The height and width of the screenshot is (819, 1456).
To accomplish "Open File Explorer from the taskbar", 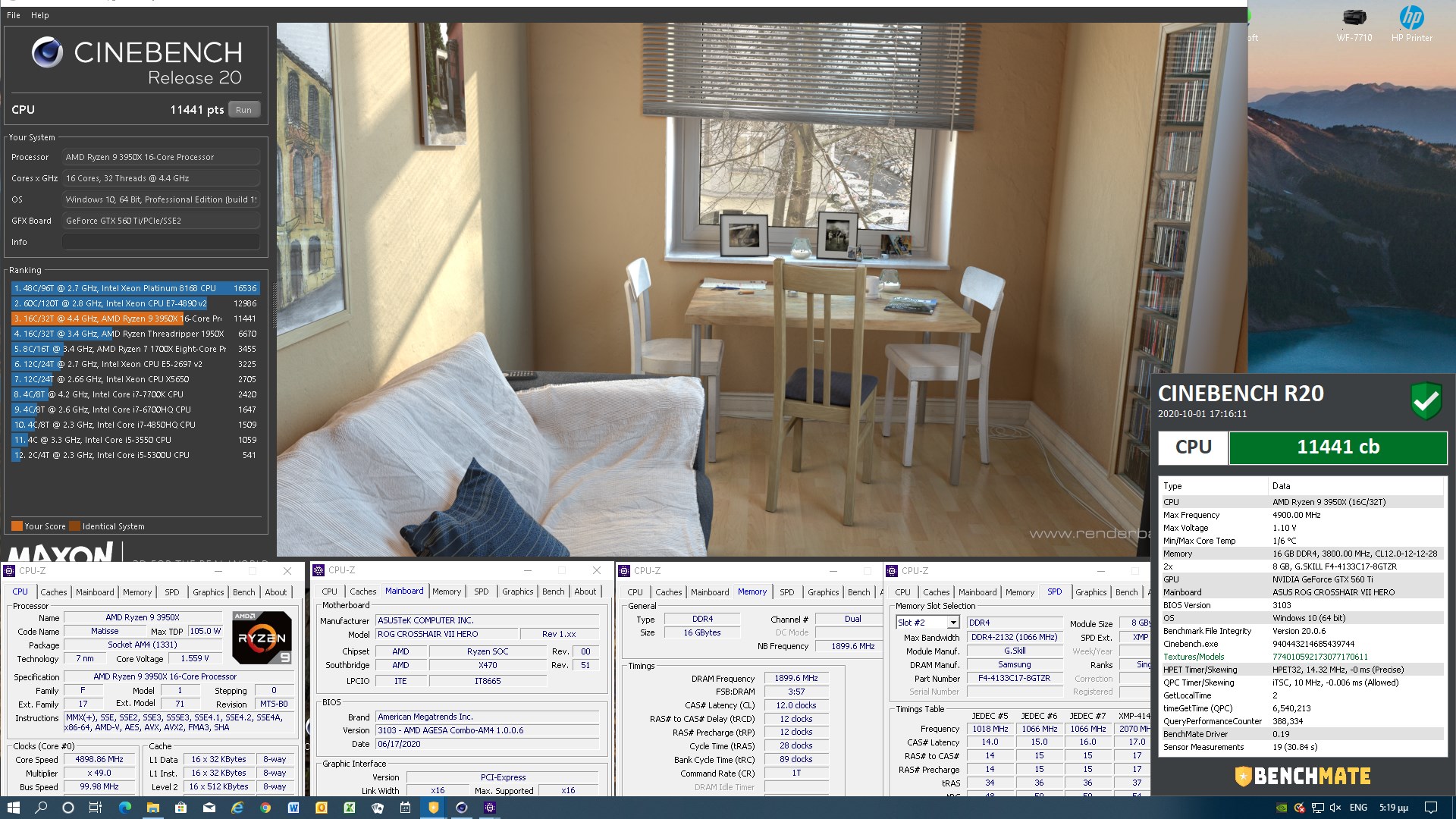I will point(152,808).
